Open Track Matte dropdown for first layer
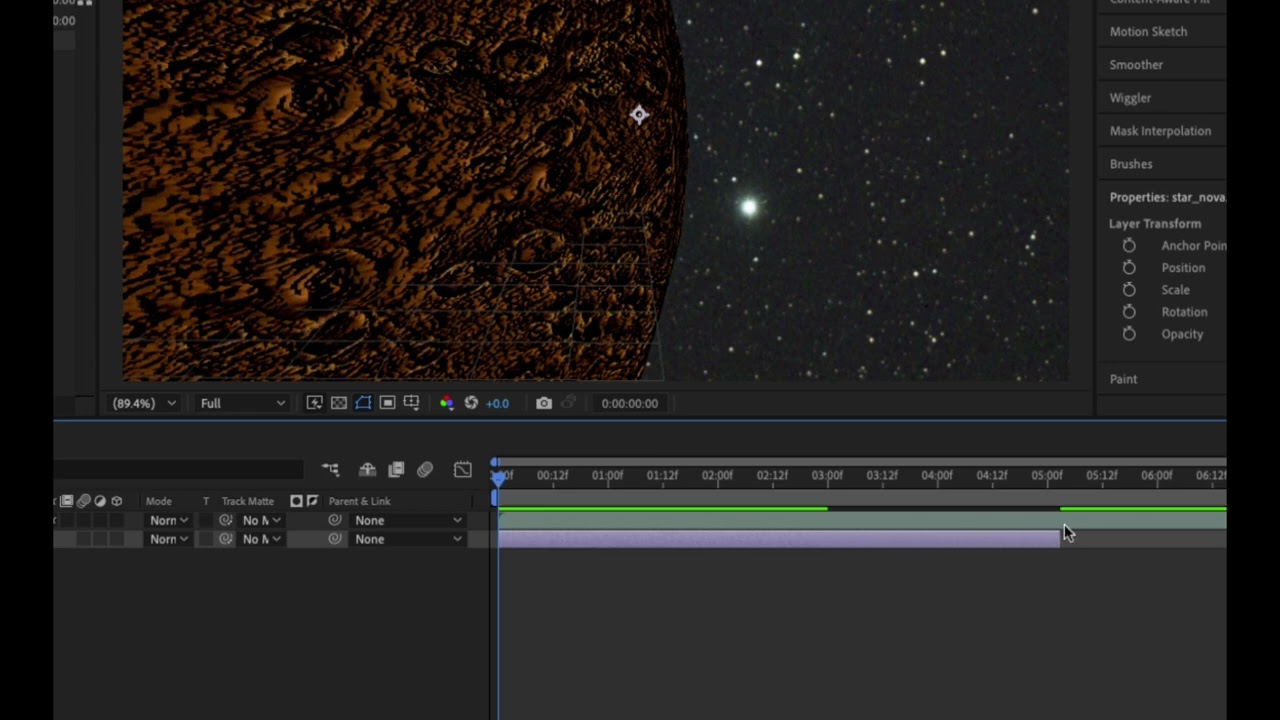Image resolution: width=1280 pixels, height=720 pixels. (261, 520)
